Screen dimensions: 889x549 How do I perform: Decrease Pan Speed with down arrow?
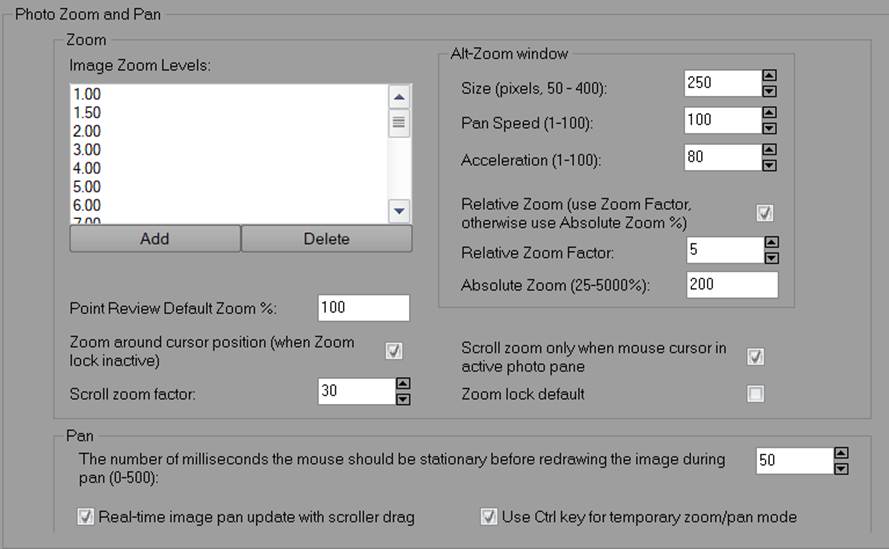click(x=769, y=127)
